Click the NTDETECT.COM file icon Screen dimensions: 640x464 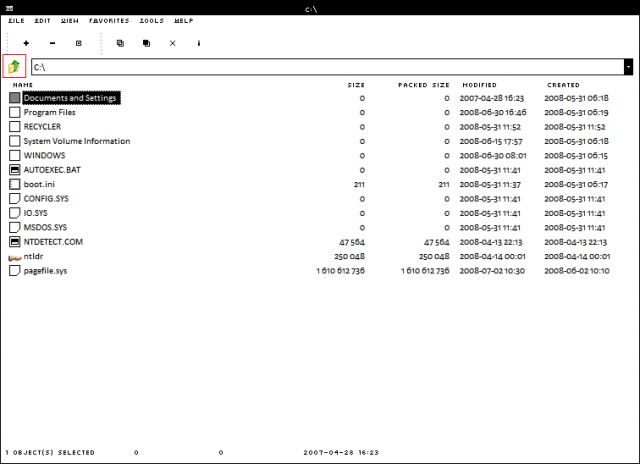(15, 242)
